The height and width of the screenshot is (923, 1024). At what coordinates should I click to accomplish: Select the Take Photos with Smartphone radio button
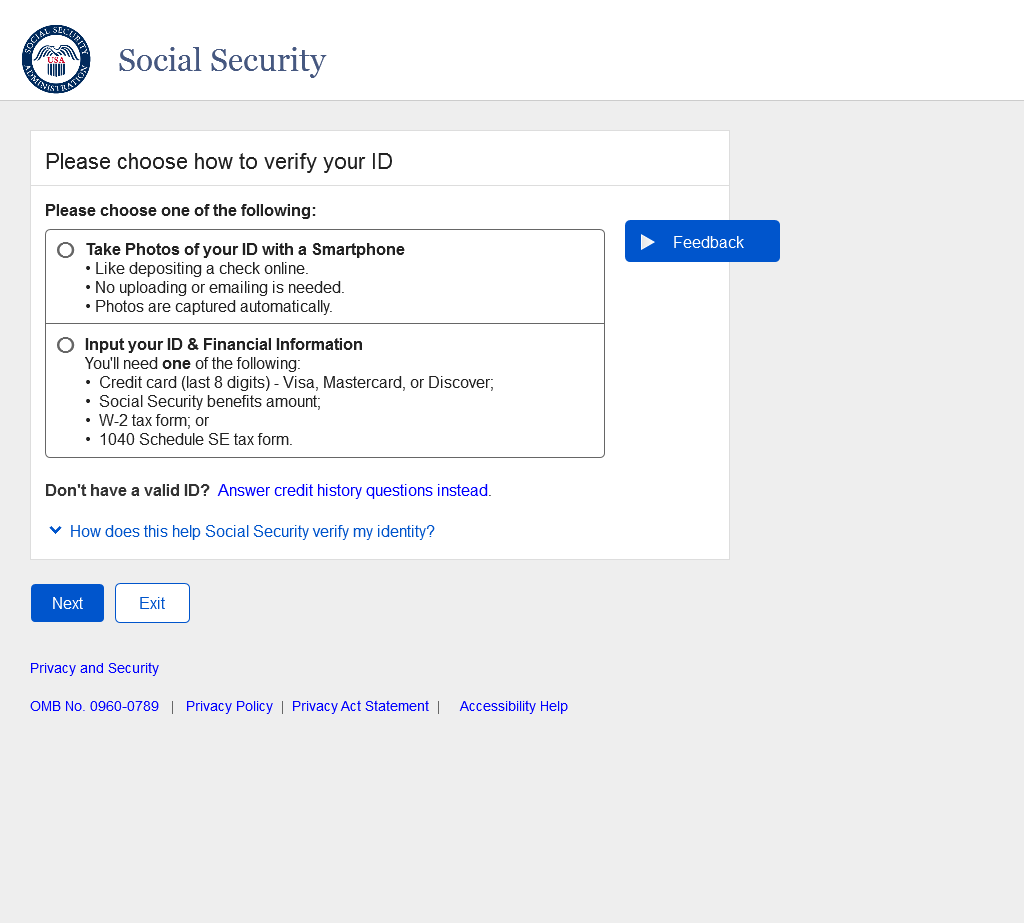66,250
